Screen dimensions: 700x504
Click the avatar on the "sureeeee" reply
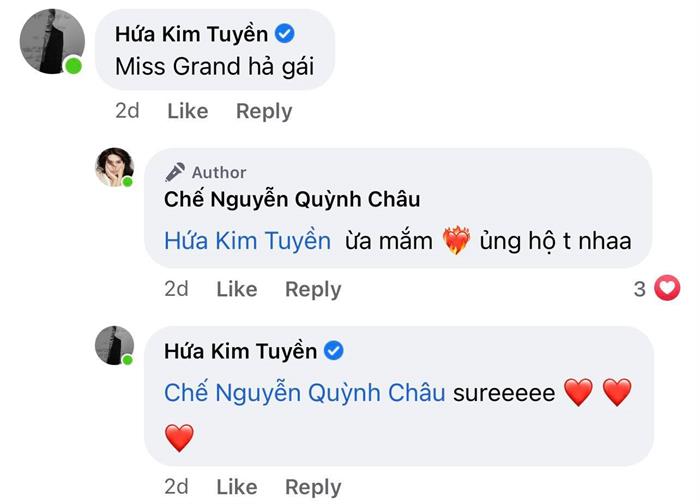pyautogui.click(x=114, y=345)
